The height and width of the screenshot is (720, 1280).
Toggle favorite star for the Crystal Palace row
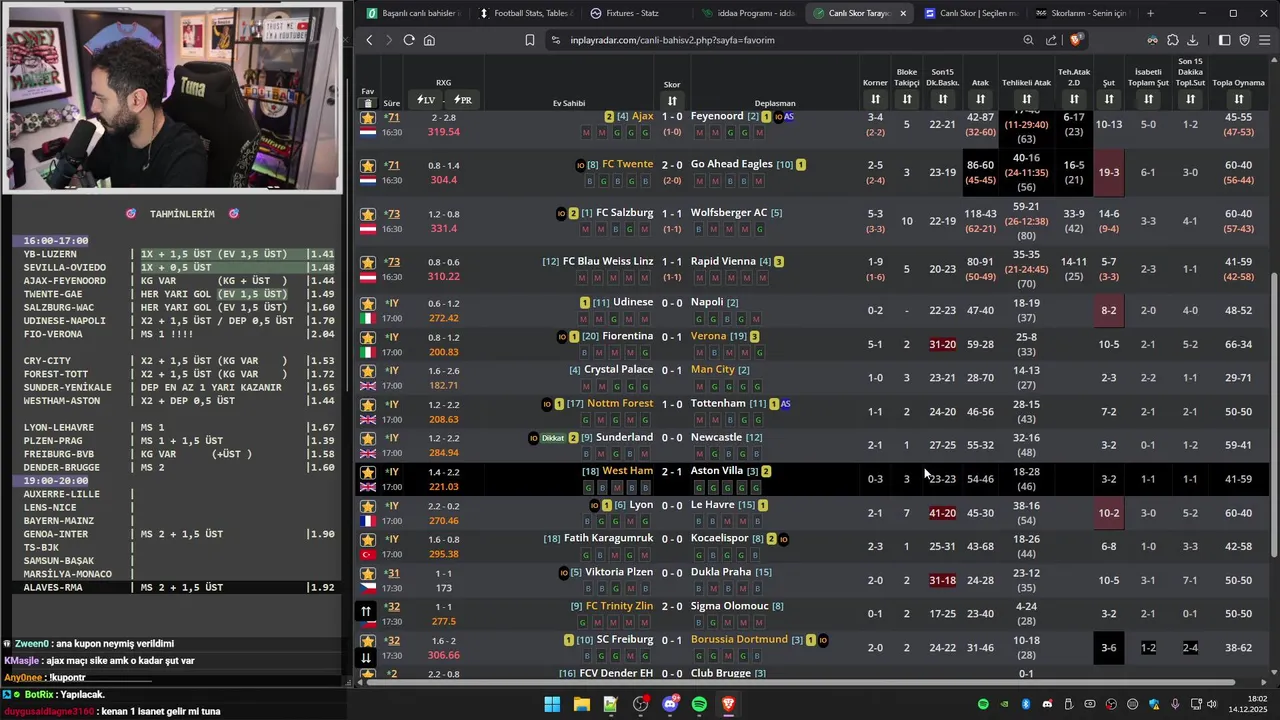click(368, 371)
